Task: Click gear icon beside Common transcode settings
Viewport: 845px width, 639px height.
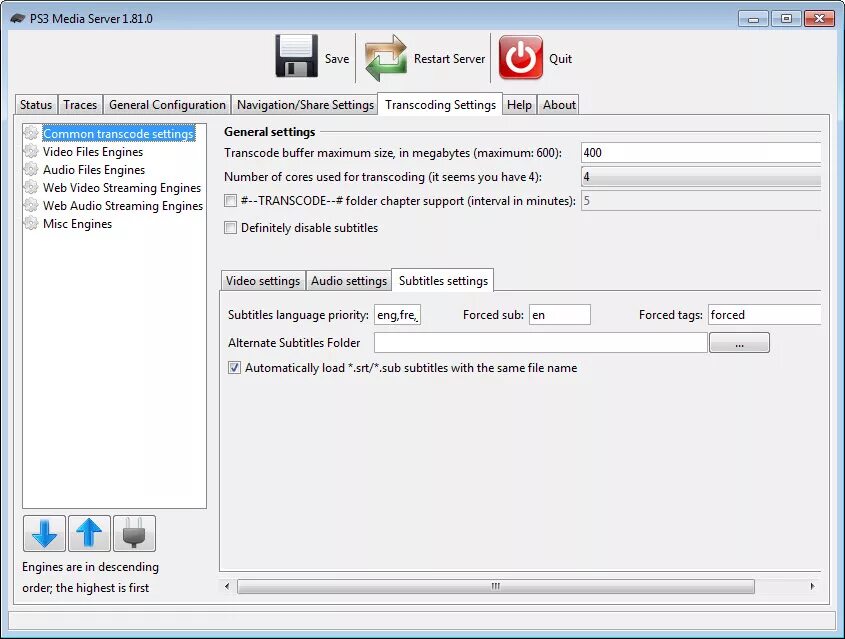Action: point(31,133)
